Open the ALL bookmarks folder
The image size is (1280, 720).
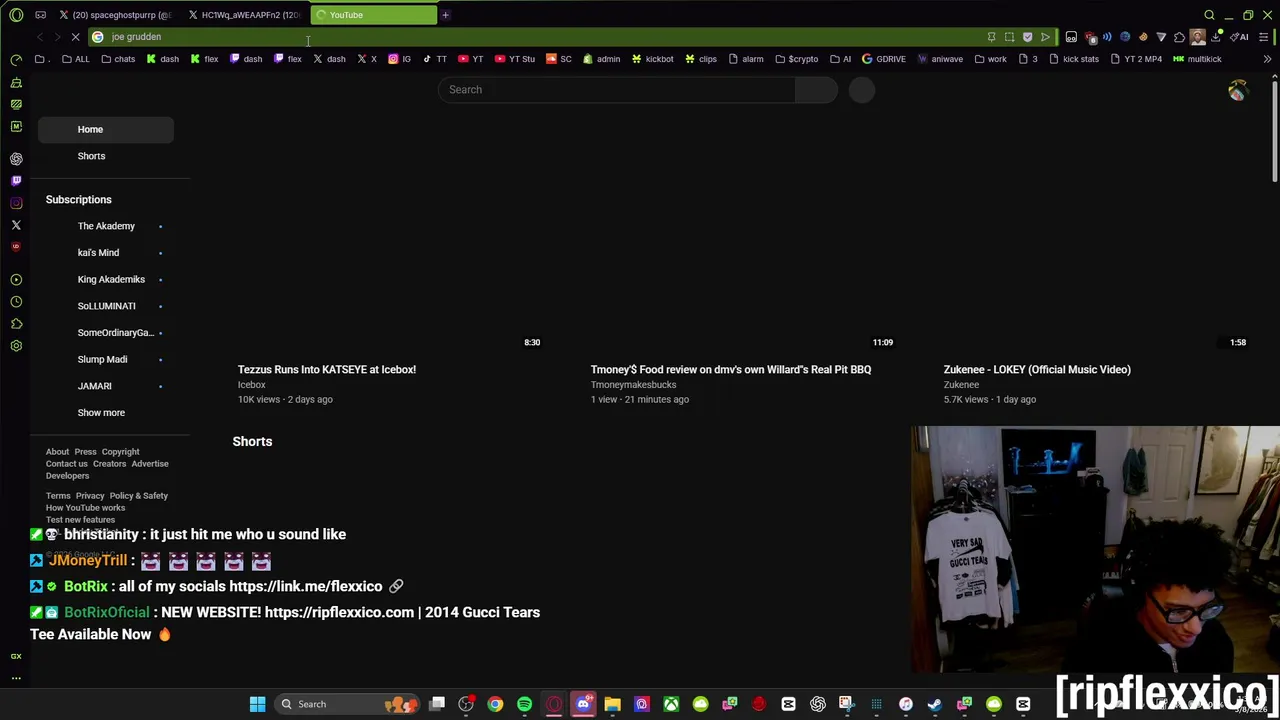[76, 59]
